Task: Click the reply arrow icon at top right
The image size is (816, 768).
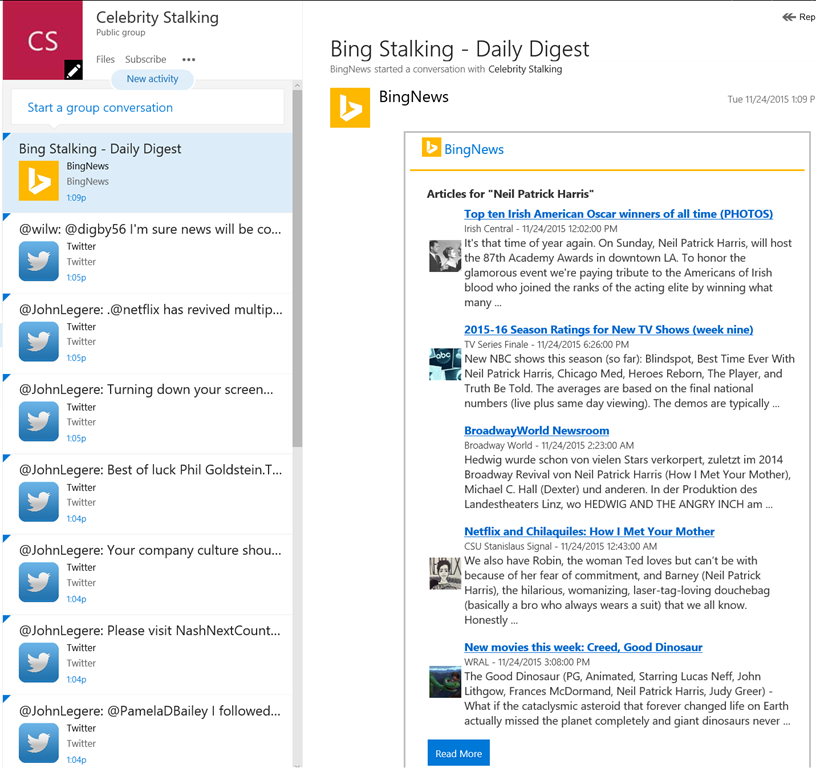Action: [789, 17]
